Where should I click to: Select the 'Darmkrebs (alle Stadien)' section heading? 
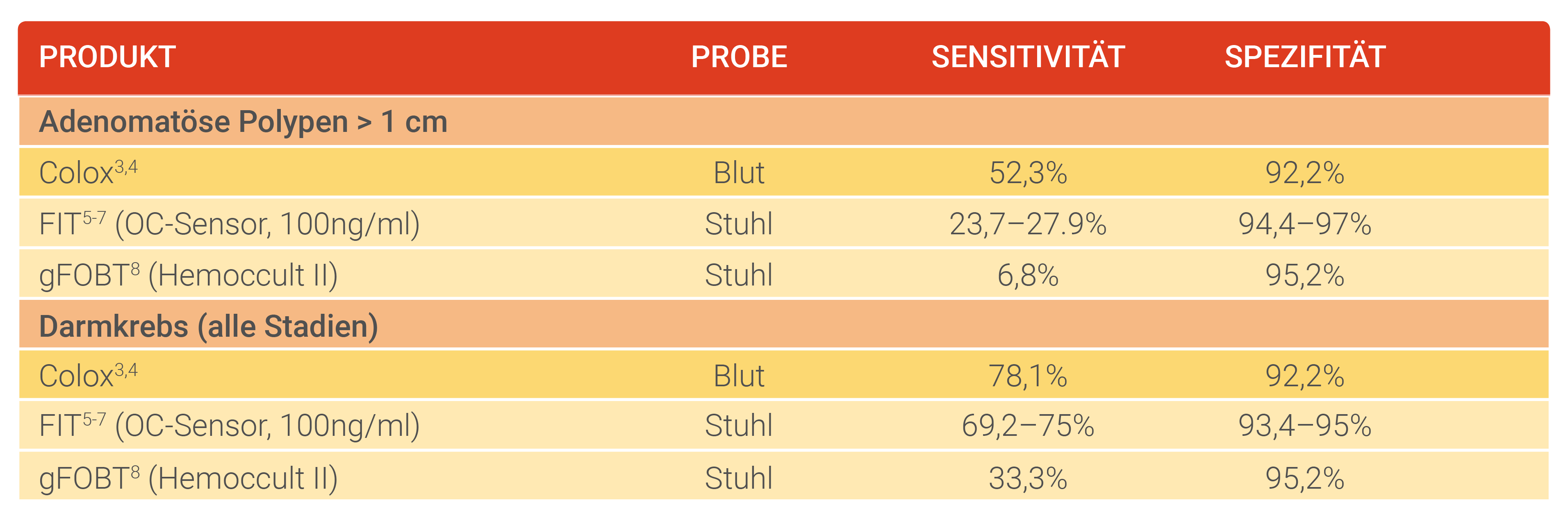tap(208, 326)
